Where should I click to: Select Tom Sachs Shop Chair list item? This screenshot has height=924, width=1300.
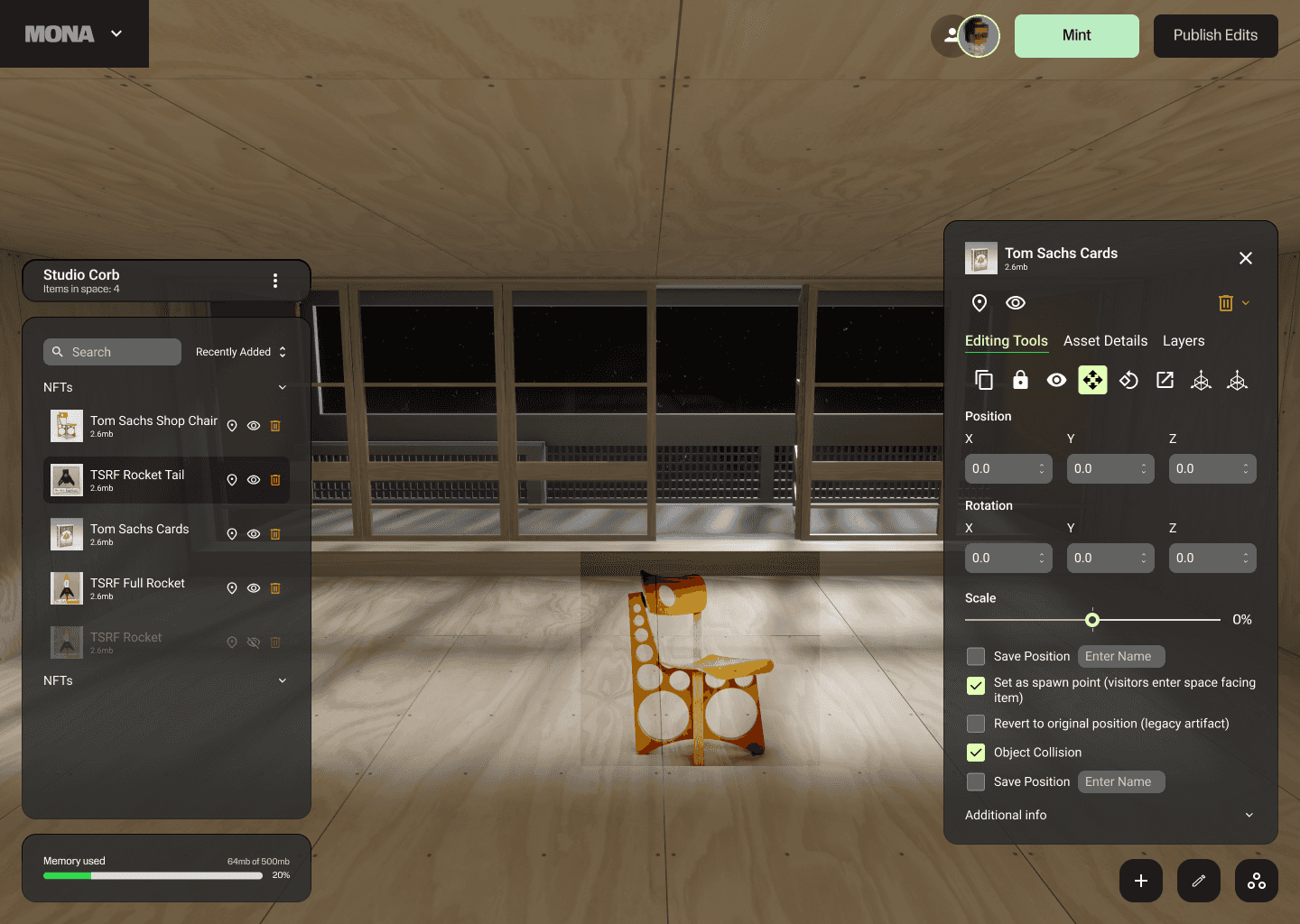click(166, 426)
